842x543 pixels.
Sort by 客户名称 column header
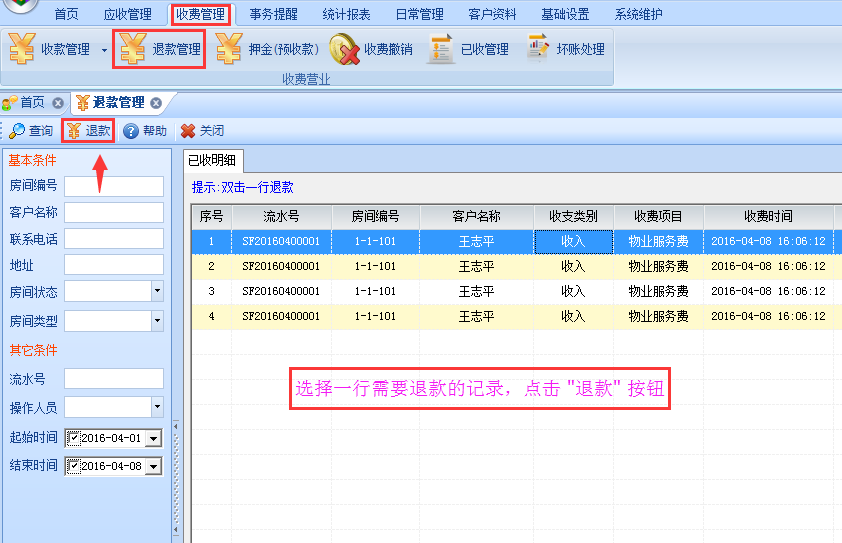click(476, 216)
